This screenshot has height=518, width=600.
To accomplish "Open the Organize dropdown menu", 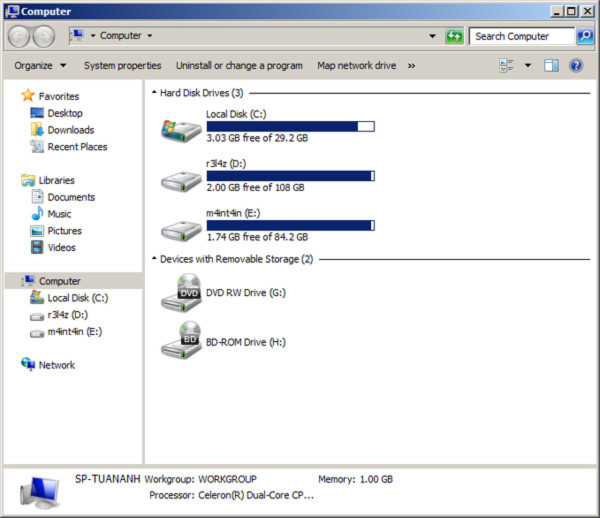I will (40, 65).
